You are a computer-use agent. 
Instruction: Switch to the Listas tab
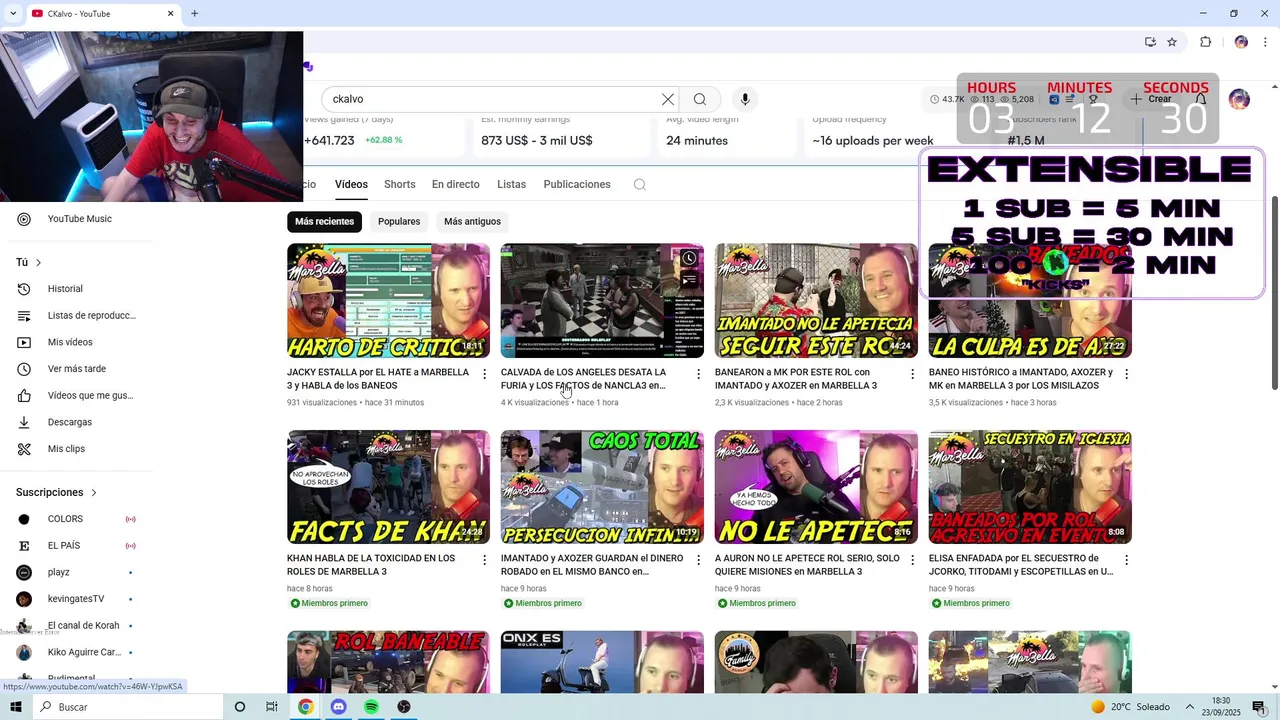511,185
